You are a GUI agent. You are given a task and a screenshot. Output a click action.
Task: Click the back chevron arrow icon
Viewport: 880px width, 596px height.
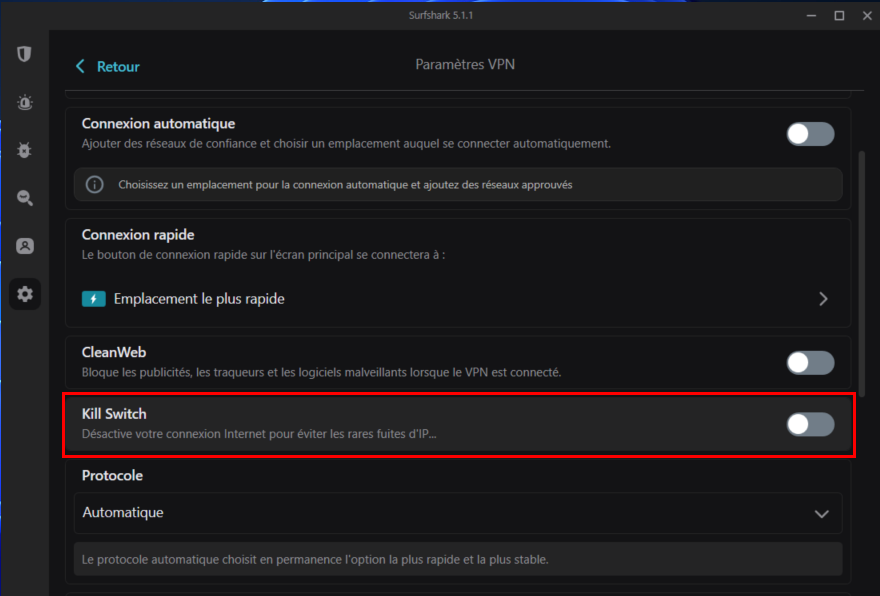coord(80,66)
